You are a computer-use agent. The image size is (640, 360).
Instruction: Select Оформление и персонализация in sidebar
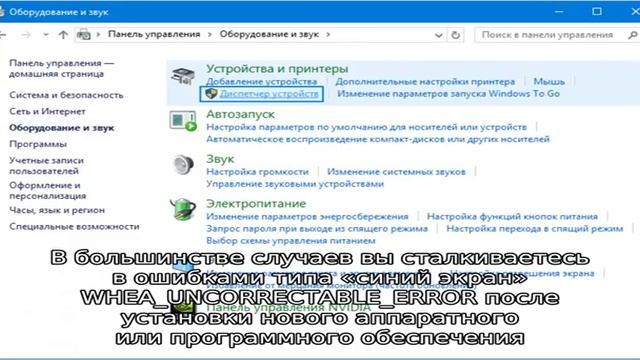(x=47, y=191)
